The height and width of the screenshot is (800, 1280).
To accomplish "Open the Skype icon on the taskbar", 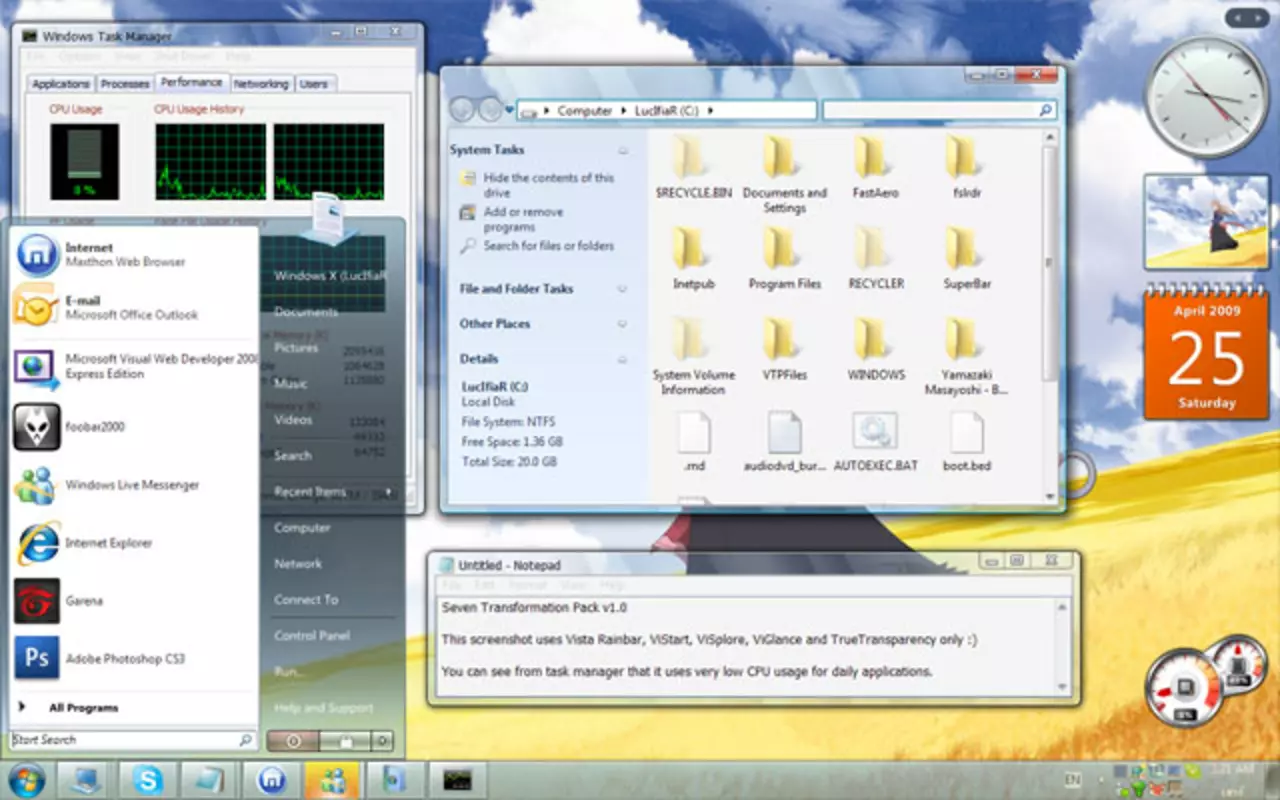I will click(x=148, y=780).
